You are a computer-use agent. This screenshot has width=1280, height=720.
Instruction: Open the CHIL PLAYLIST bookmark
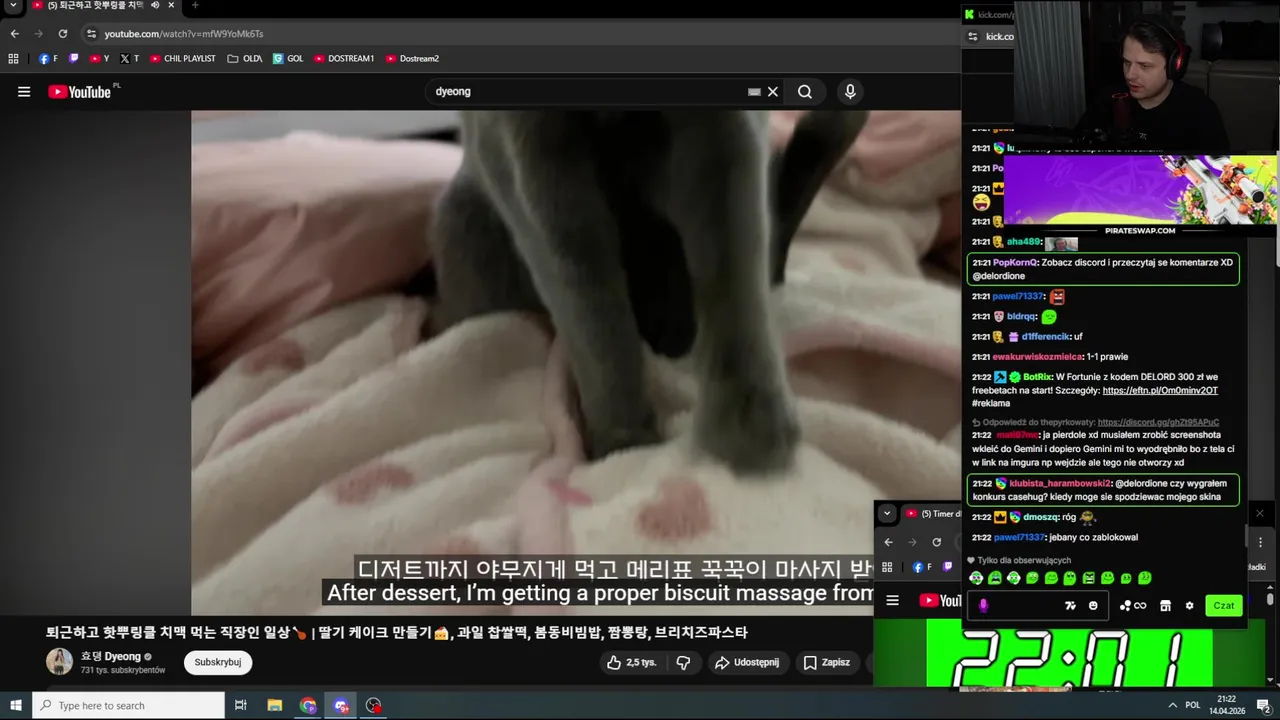click(183, 59)
